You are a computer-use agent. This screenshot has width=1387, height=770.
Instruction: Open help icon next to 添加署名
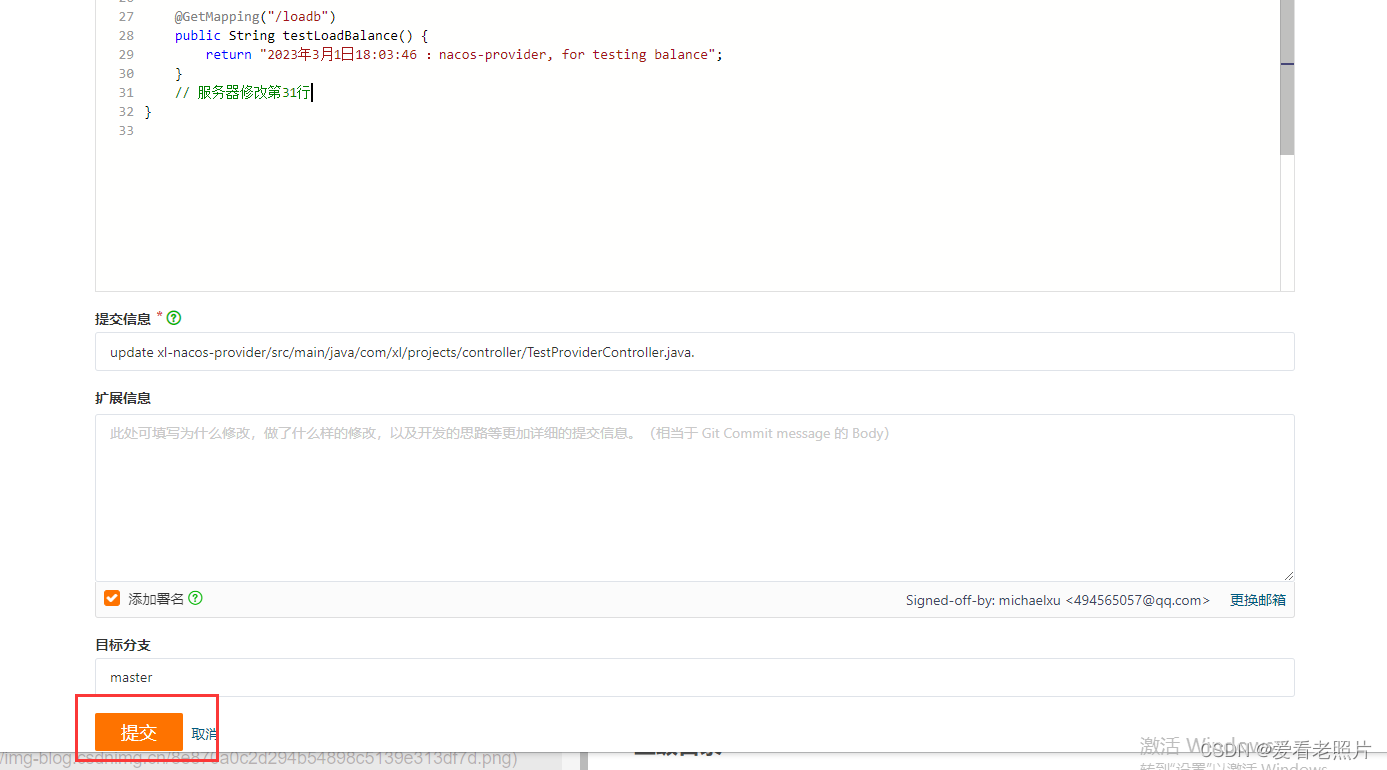[196, 598]
